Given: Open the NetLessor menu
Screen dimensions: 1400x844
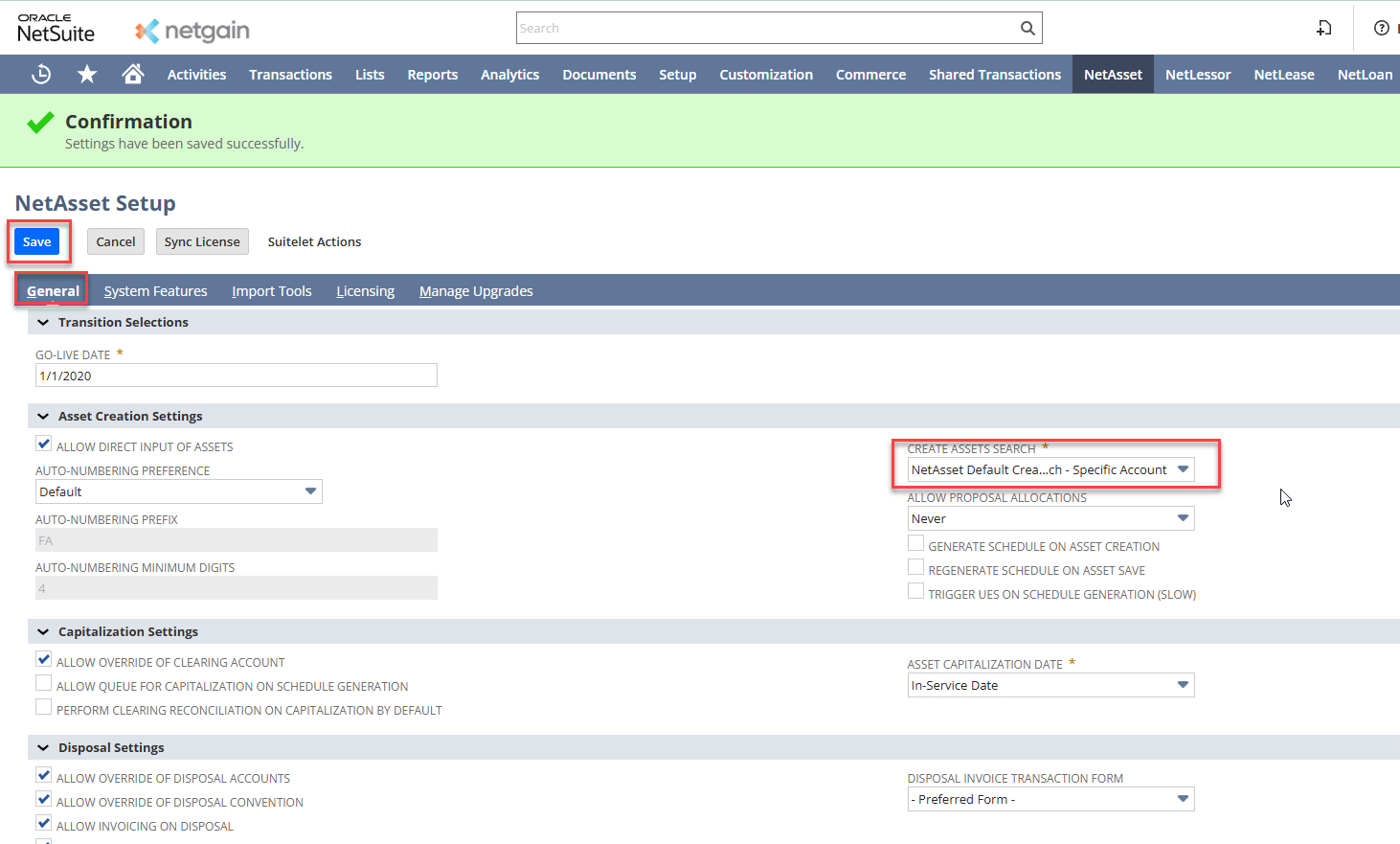Looking at the screenshot, I should click(1197, 74).
